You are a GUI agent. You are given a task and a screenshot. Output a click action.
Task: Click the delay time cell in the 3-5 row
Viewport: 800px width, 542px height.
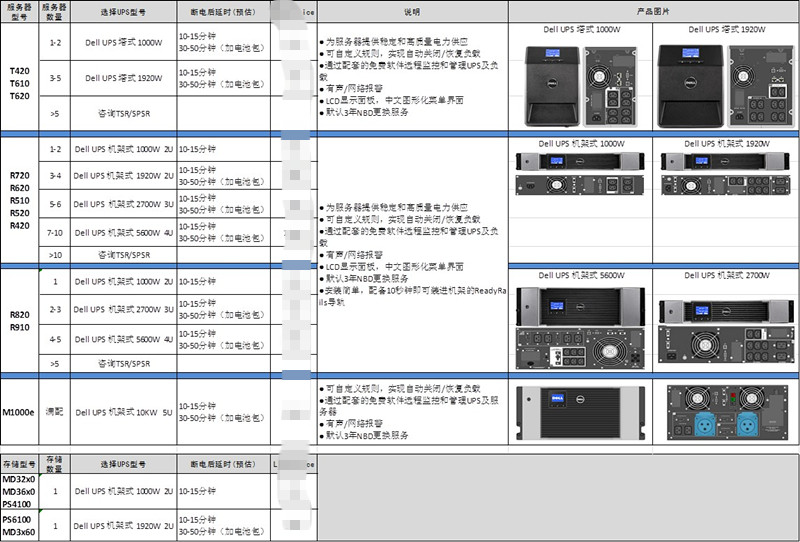(223, 78)
